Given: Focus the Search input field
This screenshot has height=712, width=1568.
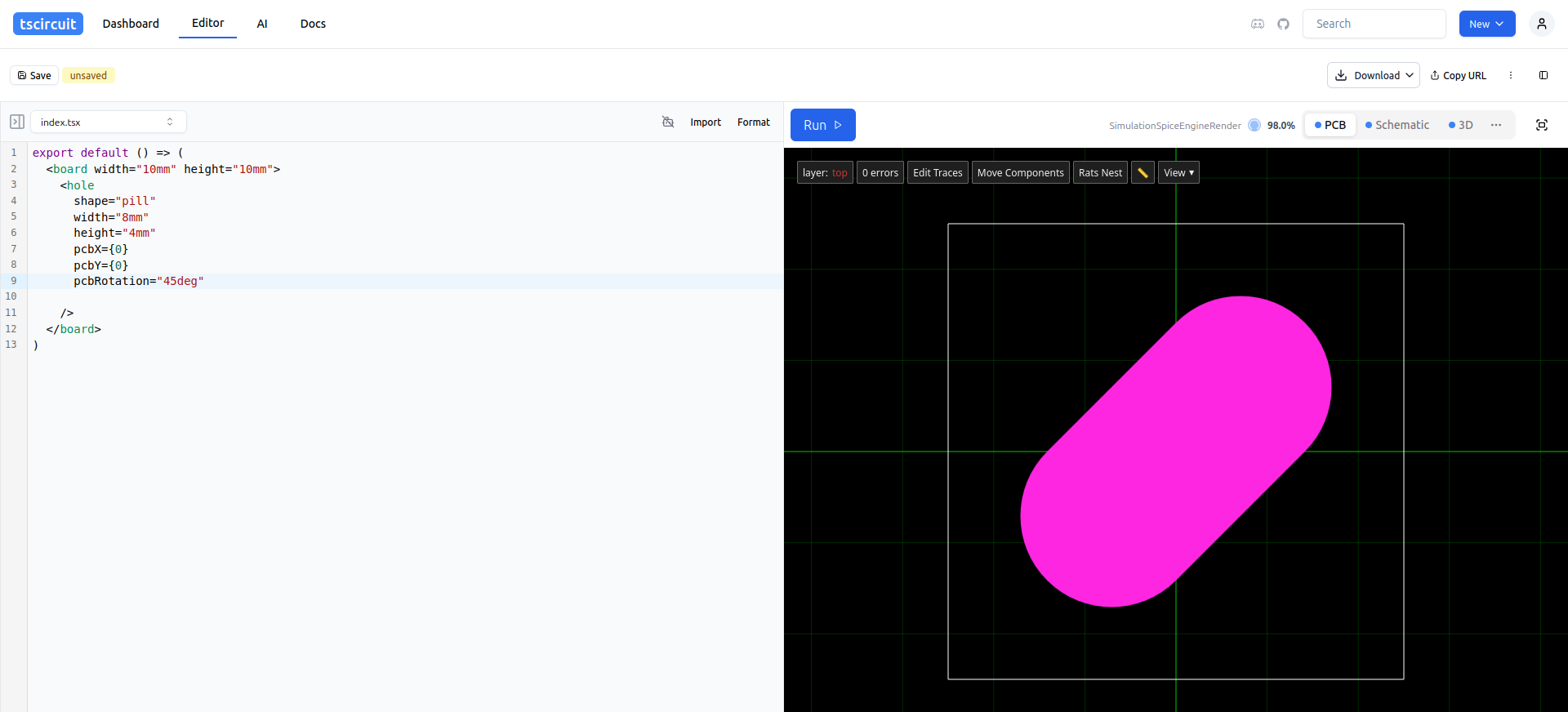Looking at the screenshot, I should coord(1374,24).
